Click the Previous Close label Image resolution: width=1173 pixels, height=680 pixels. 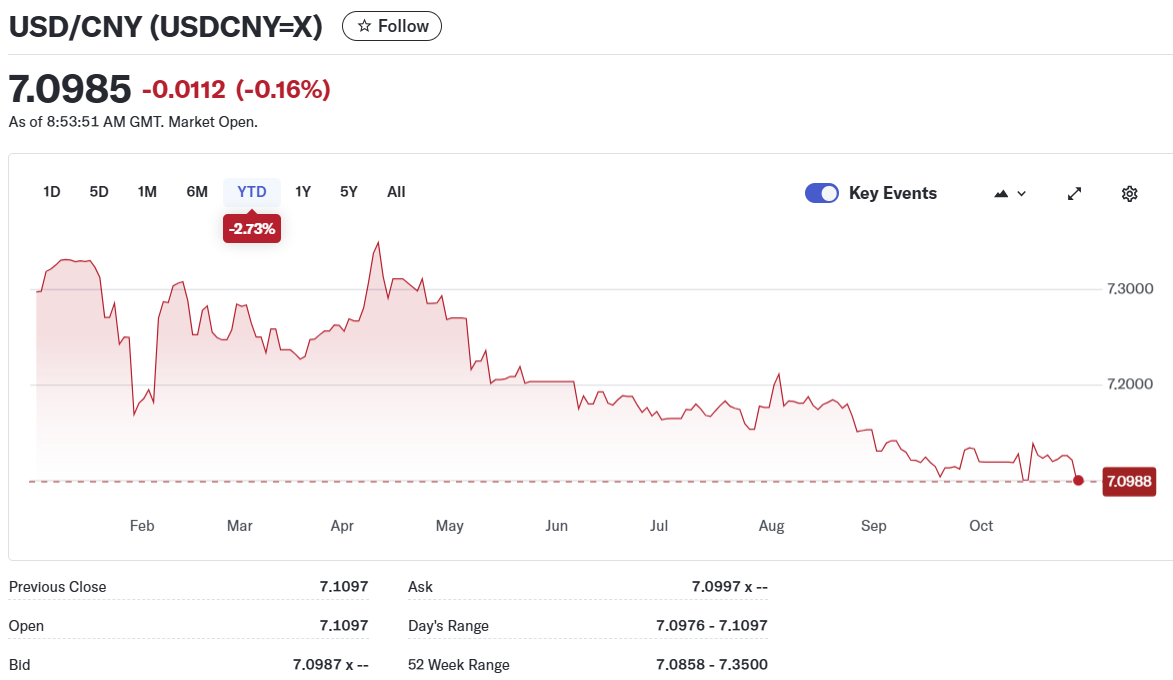57,587
